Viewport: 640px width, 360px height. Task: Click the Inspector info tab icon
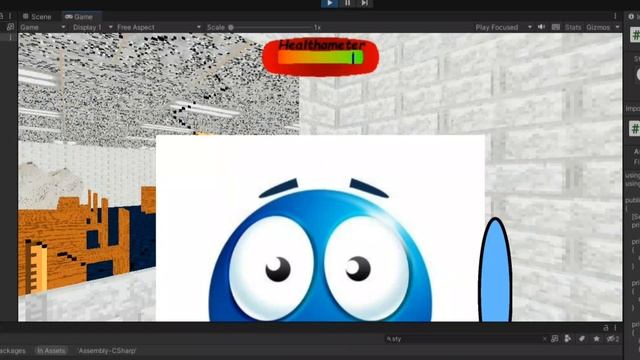point(631,16)
